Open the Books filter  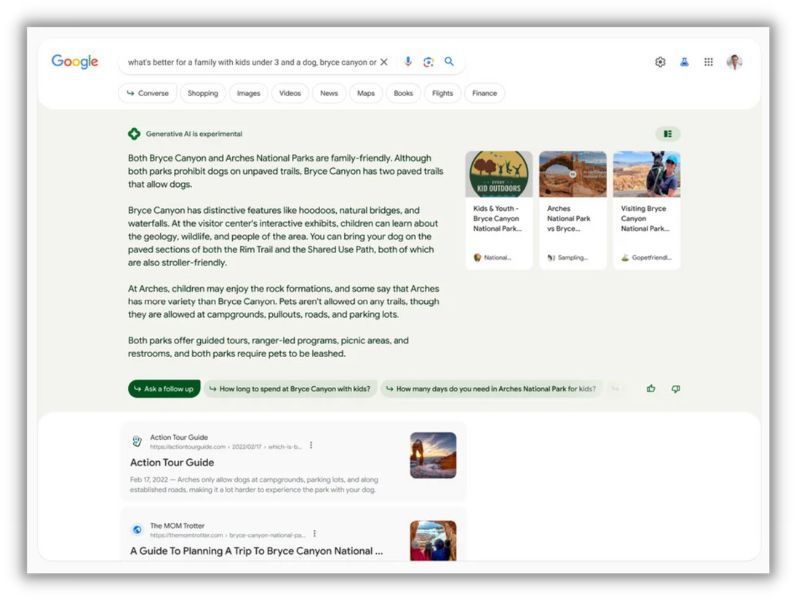pos(403,93)
